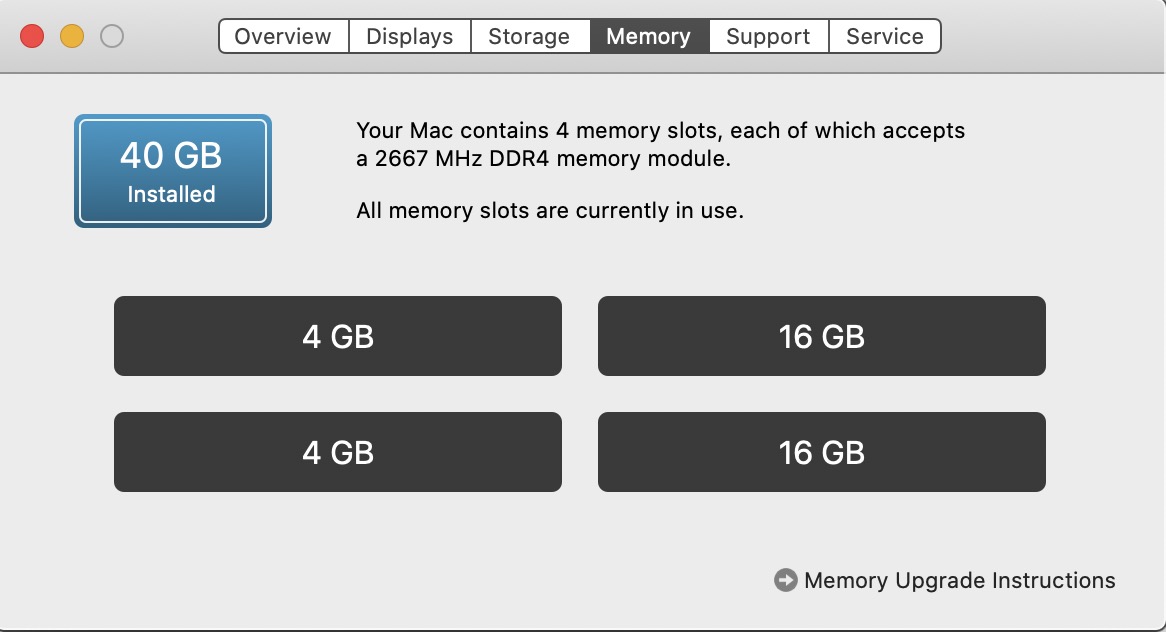View the Service tab
1166x632 pixels.
tap(884, 37)
